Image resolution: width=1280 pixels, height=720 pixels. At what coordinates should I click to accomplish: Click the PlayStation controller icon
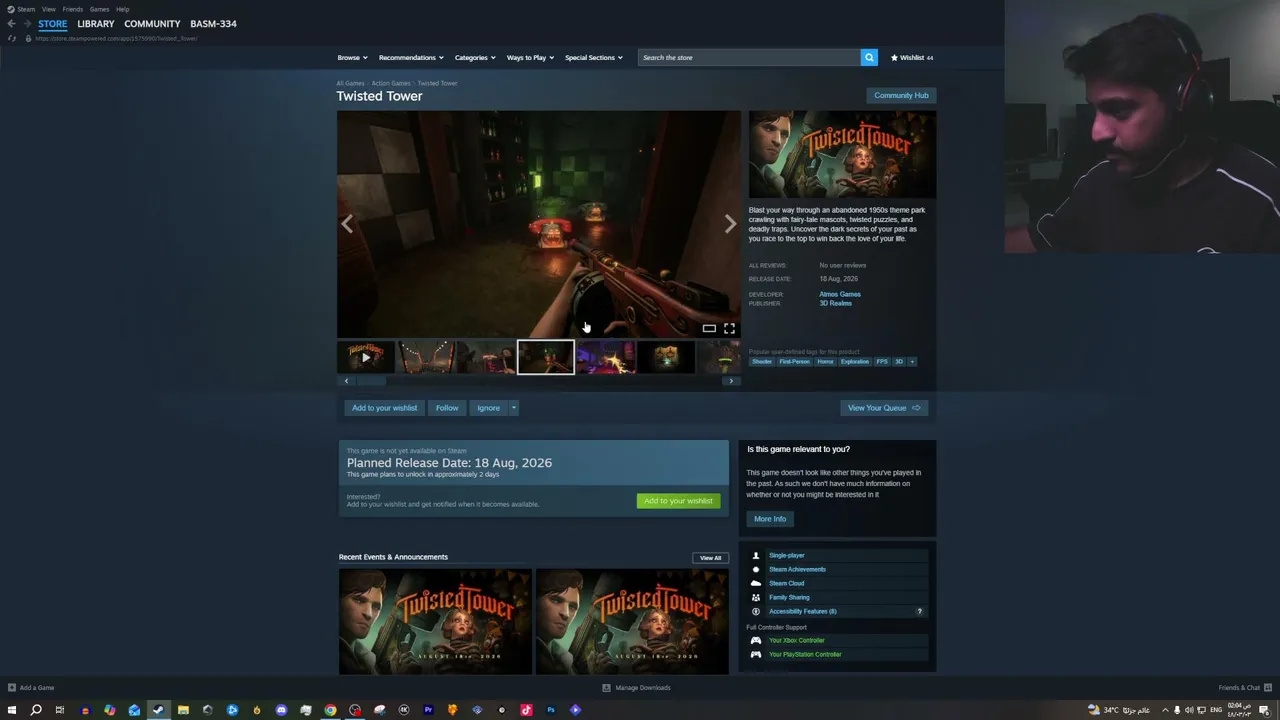[x=756, y=654]
